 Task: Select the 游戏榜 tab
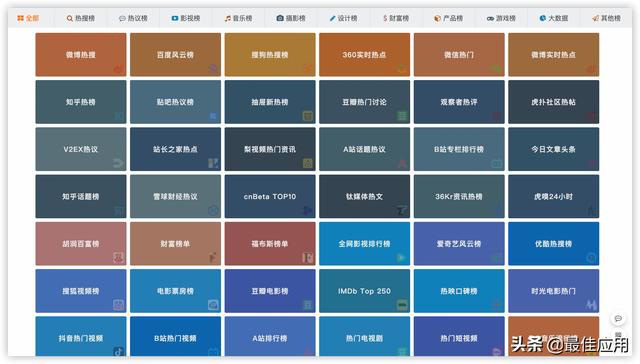click(x=501, y=18)
